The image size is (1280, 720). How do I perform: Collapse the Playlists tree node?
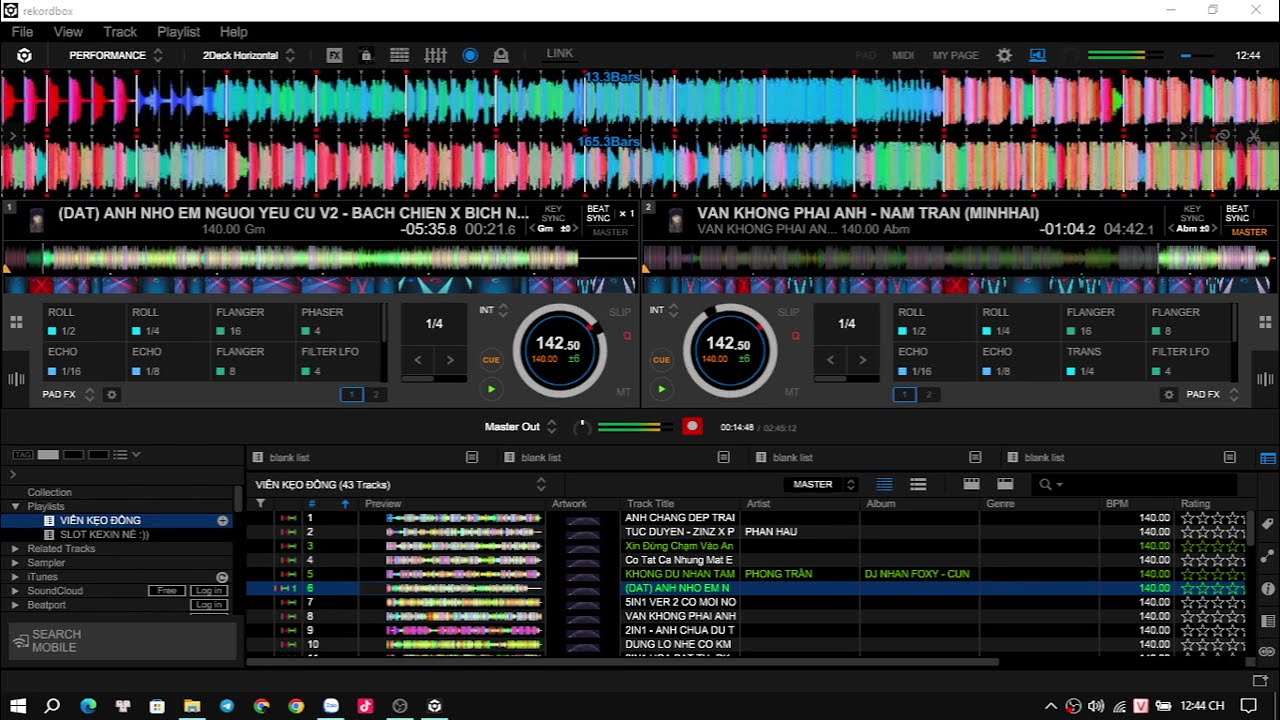[x=15, y=507]
